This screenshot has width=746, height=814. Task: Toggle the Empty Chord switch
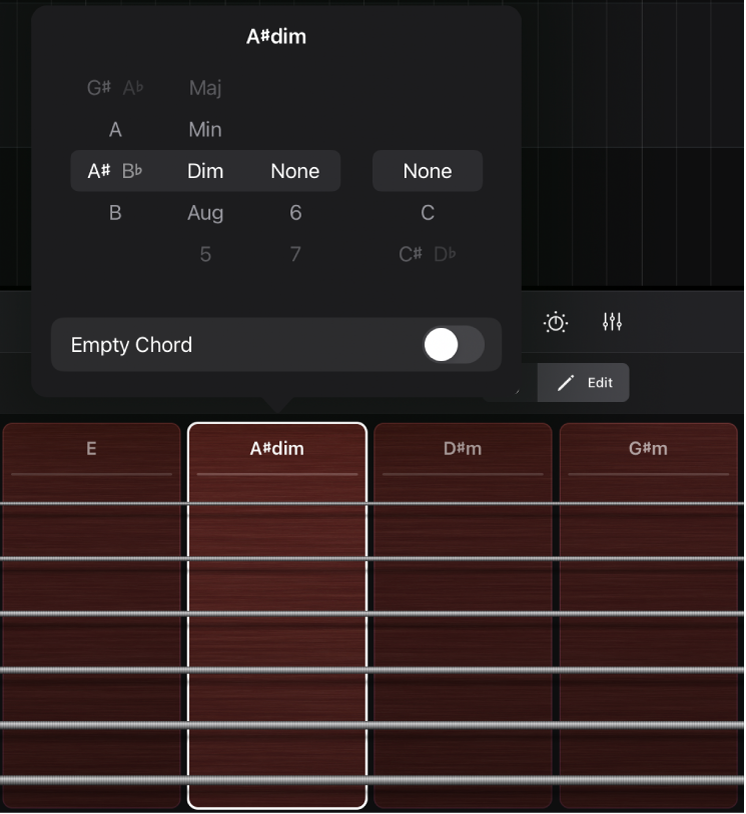[454, 345]
